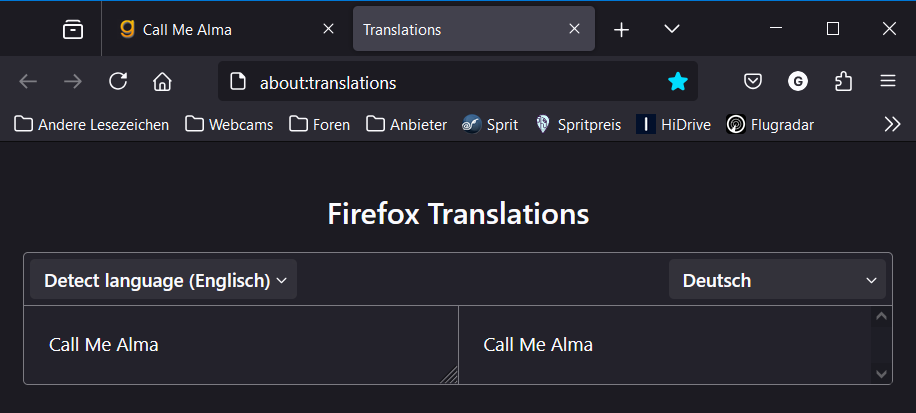Click the output scrollbar down arrow
Screen dimensions: 916x413
[x=881, y=373]
